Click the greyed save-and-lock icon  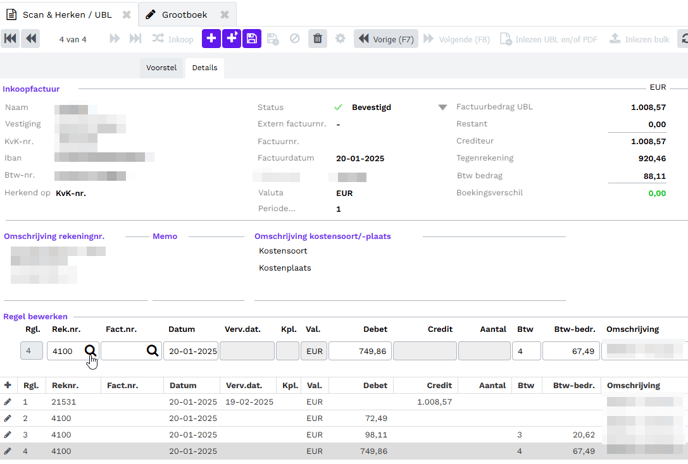(x=273, y=39)
